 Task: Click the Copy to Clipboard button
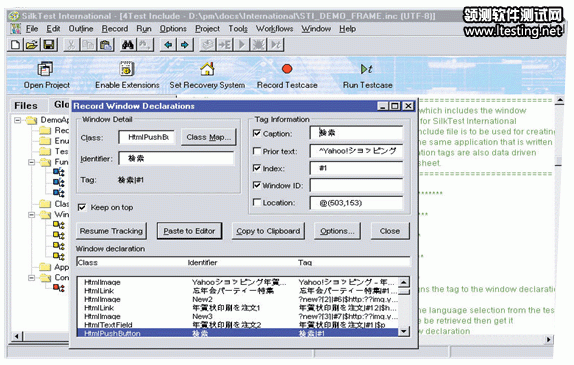(x=268, y=231)
